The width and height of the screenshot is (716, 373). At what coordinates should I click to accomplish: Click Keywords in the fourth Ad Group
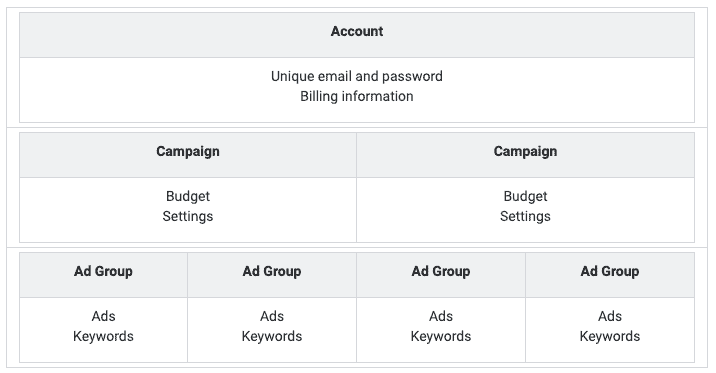point(610,336)
